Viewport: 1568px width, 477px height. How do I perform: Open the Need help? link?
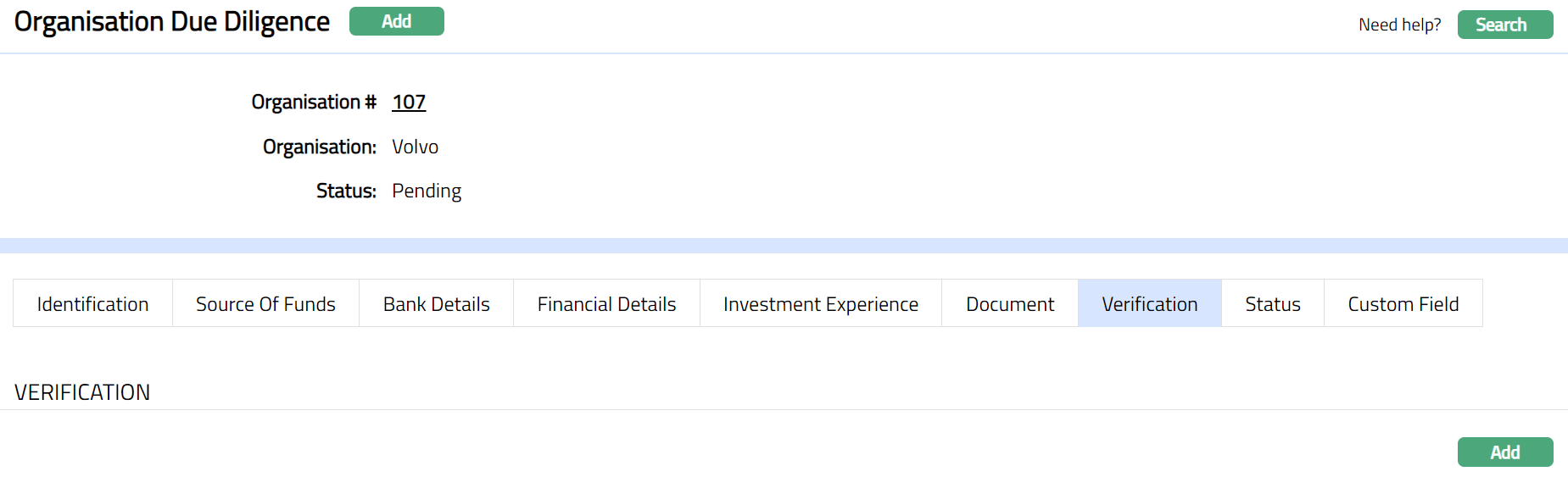pos(1399,25)
